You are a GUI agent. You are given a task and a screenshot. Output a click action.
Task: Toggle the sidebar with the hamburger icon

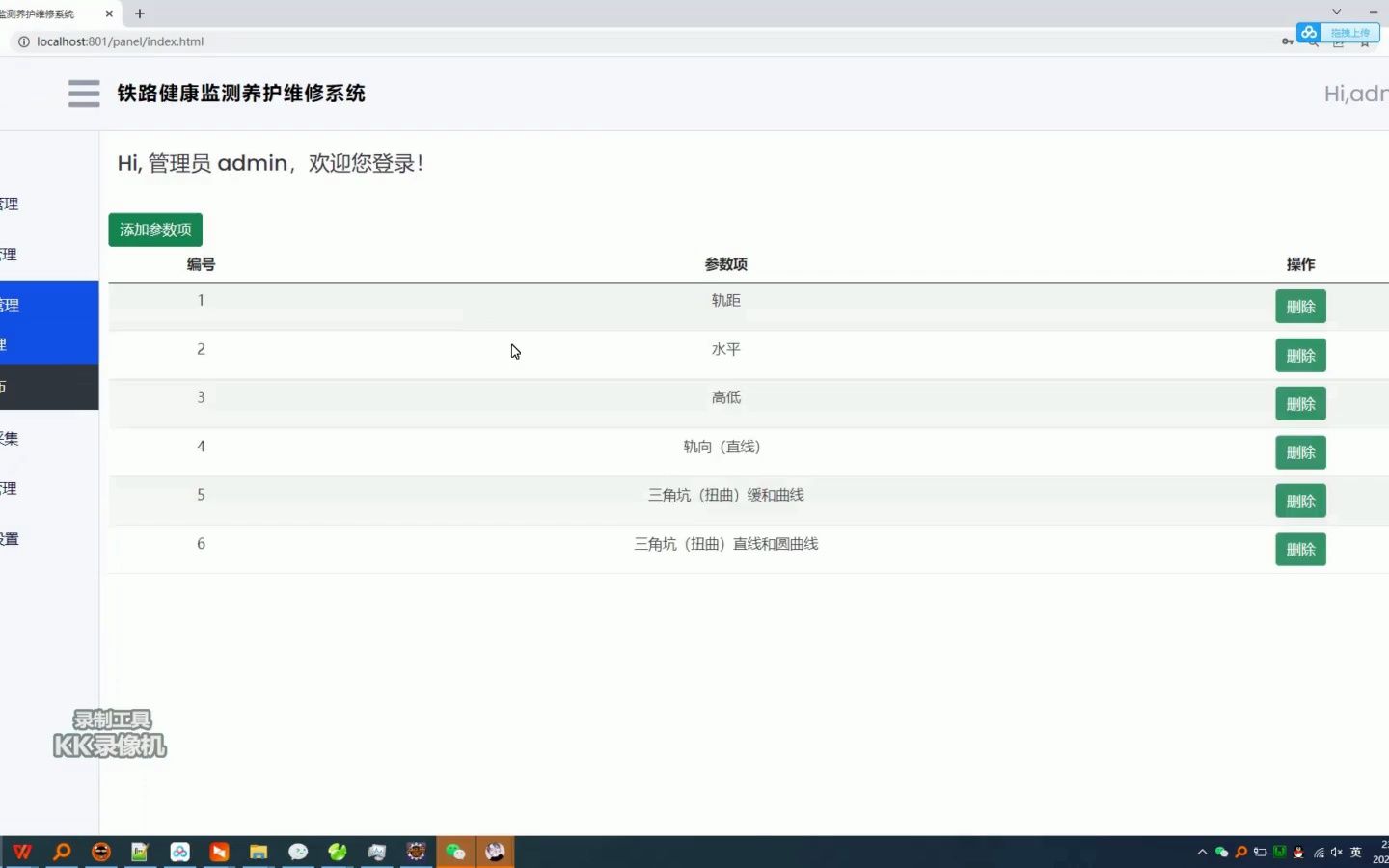pos(84,93)
